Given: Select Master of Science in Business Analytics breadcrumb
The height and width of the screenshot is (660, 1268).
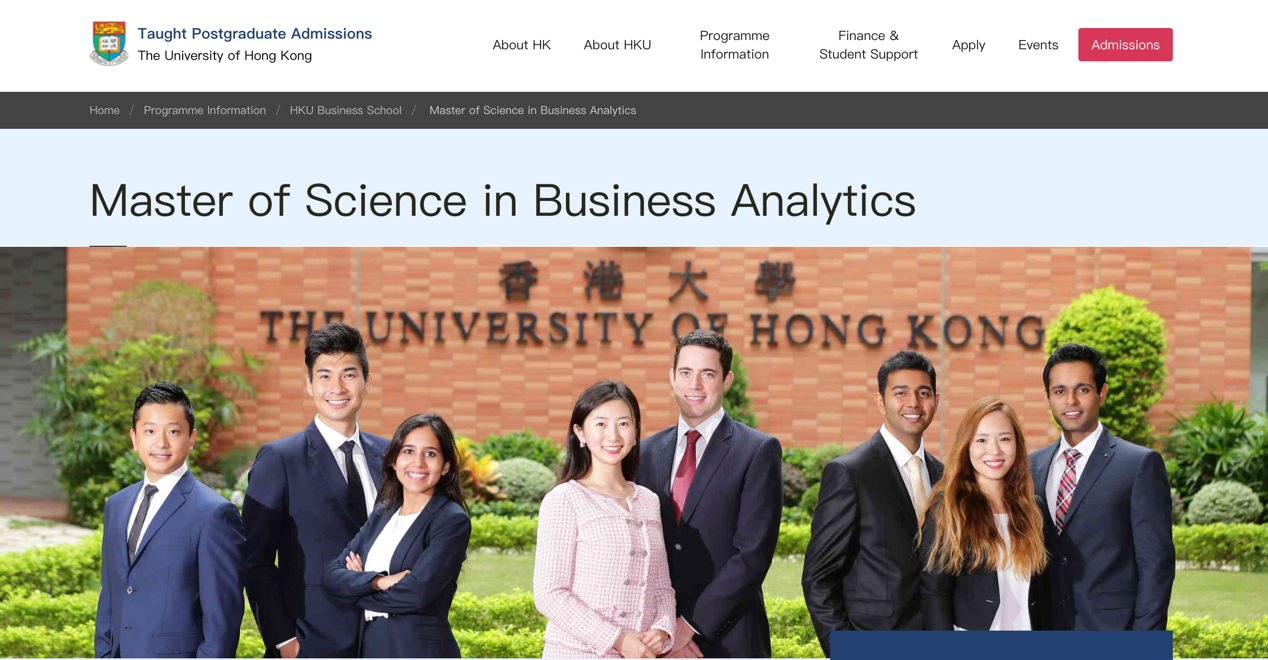Looking at the screenshot, I should click(x=532, y=110).
